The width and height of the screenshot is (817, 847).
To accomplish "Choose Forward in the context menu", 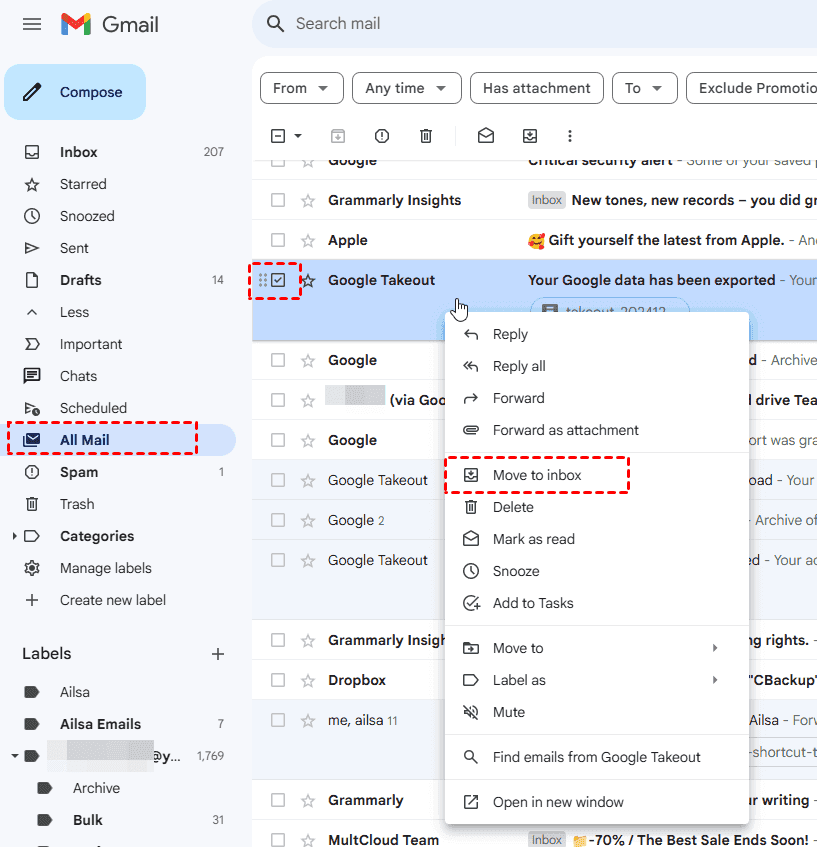I will [597, 398].
